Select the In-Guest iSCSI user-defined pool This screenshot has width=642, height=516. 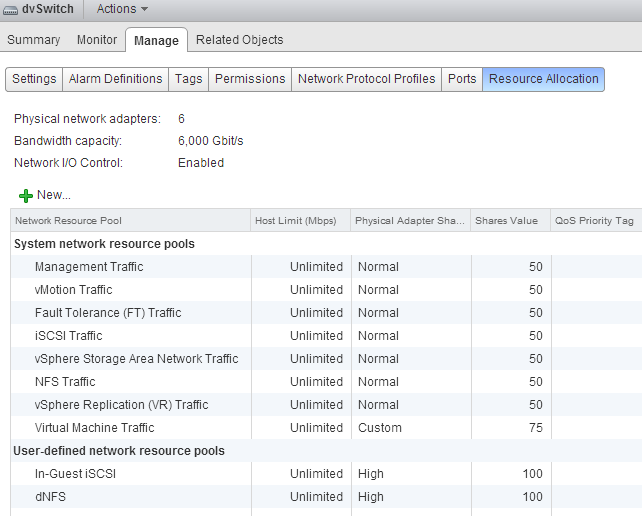click(x=76, y=474)
